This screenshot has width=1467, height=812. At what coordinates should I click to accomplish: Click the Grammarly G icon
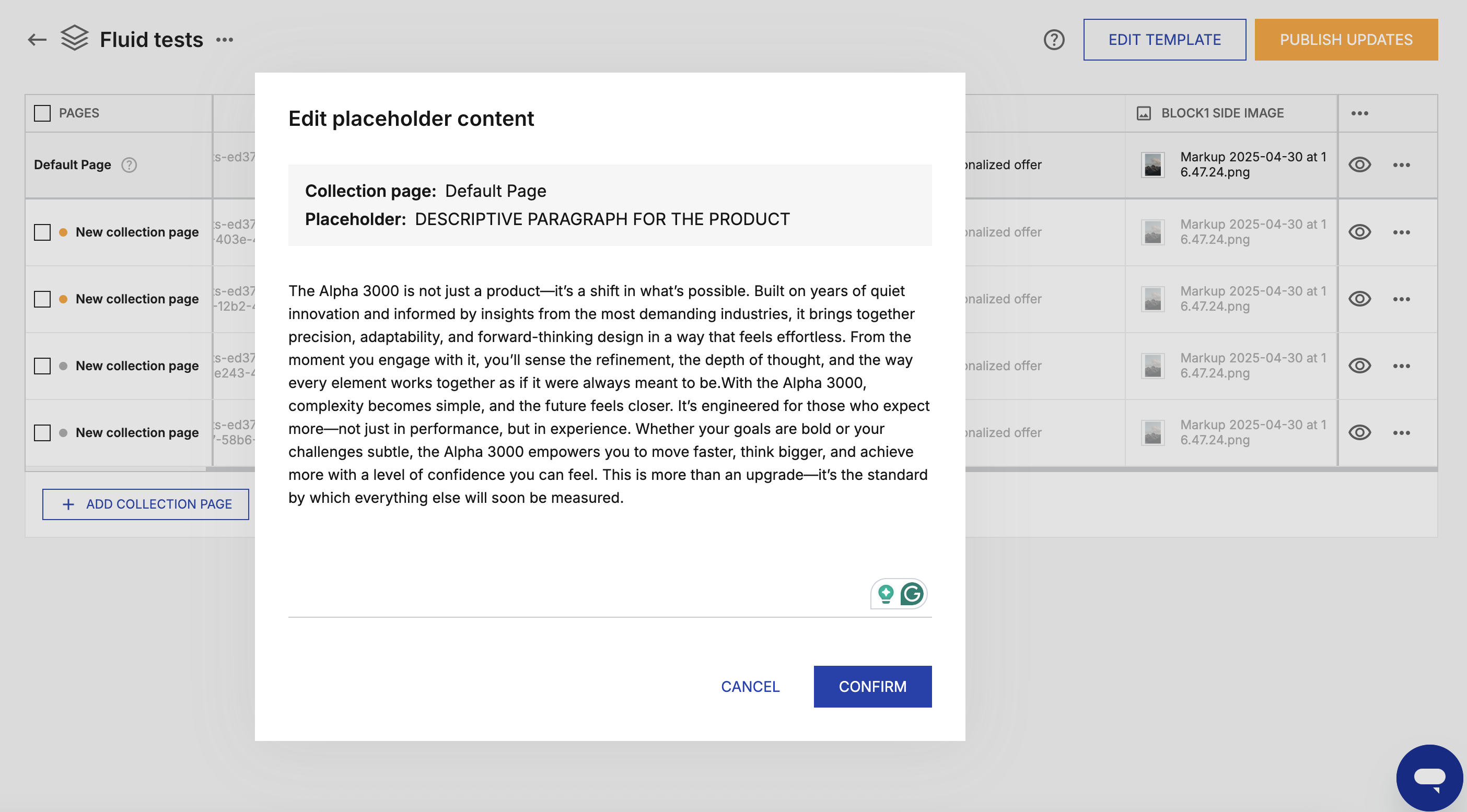pos(912,594)
